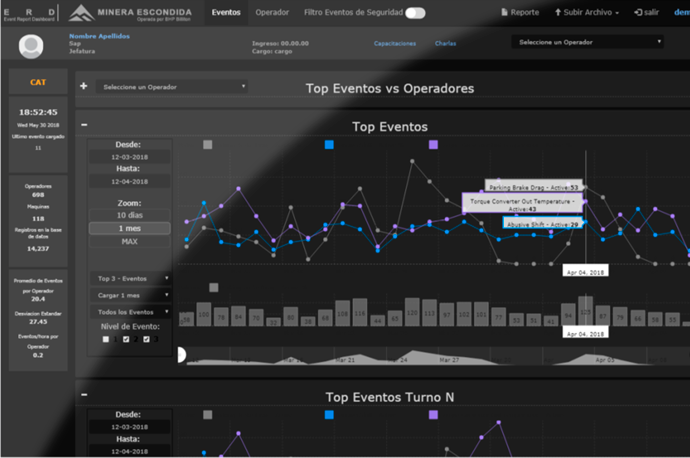Open the Subir Archivo menu
The image size is (690, 458).
click(587, 13)
